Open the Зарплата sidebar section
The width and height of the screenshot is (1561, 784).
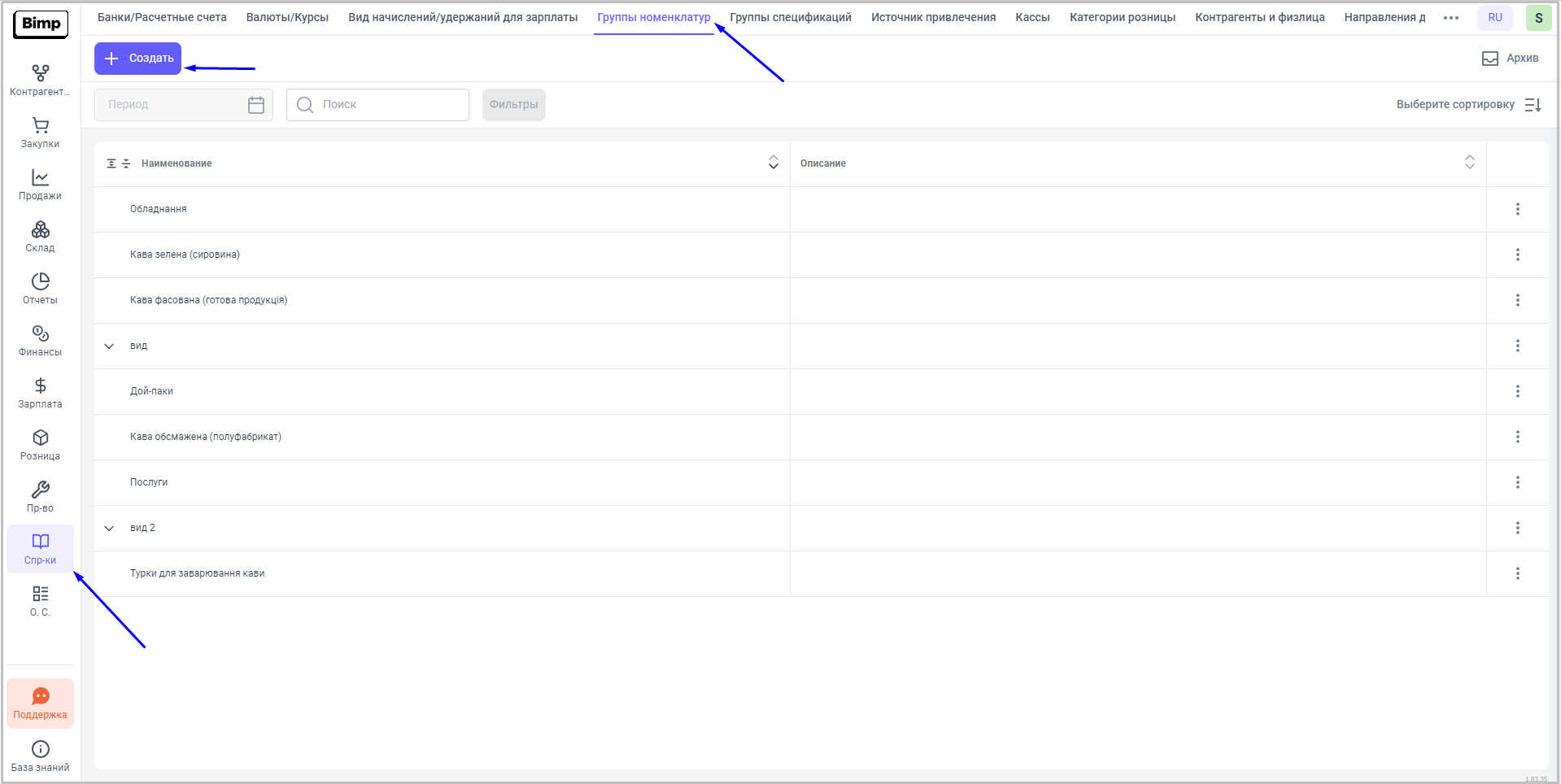pos(40,394)
